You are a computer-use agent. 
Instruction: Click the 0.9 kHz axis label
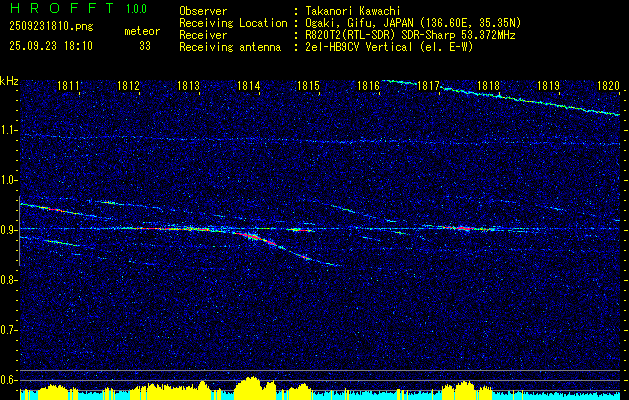tap(9, 230)
